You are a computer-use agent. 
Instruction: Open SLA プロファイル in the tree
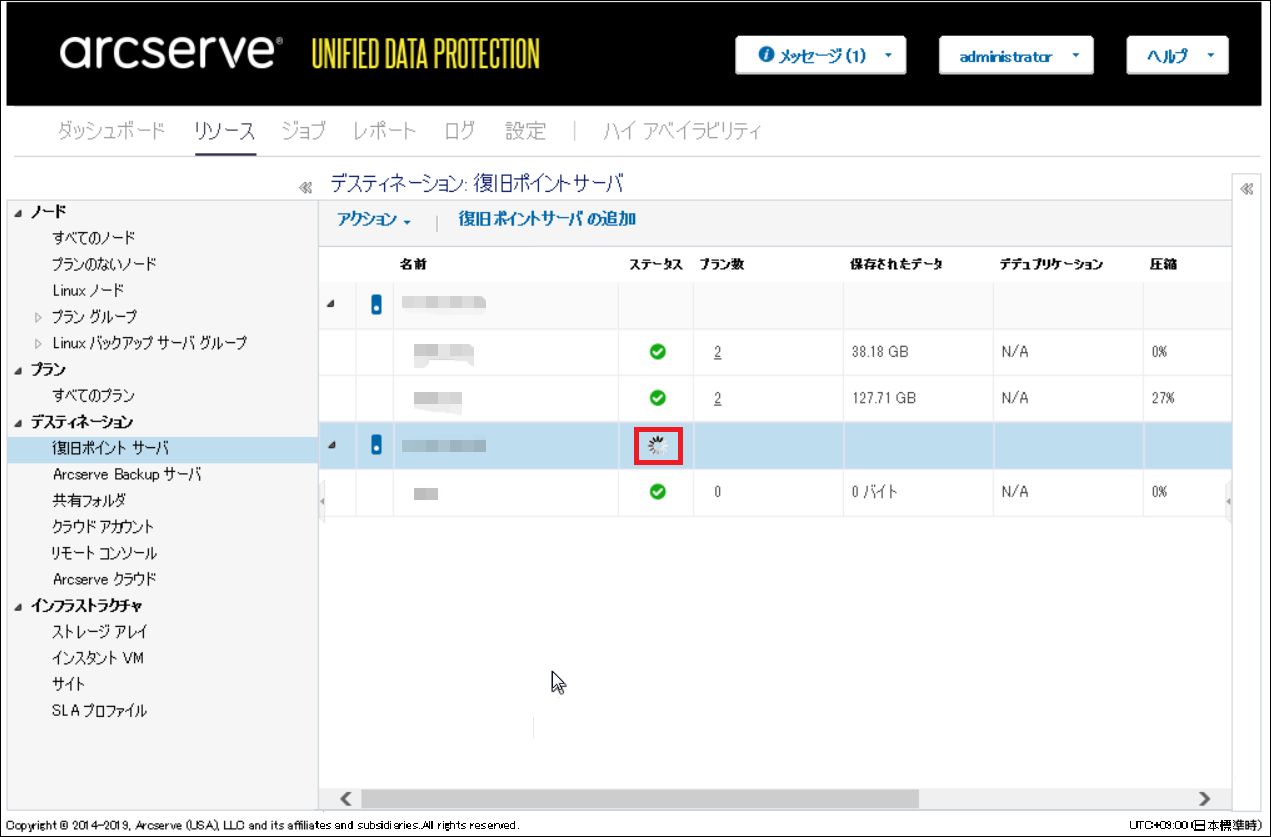(x=99, y=711)
